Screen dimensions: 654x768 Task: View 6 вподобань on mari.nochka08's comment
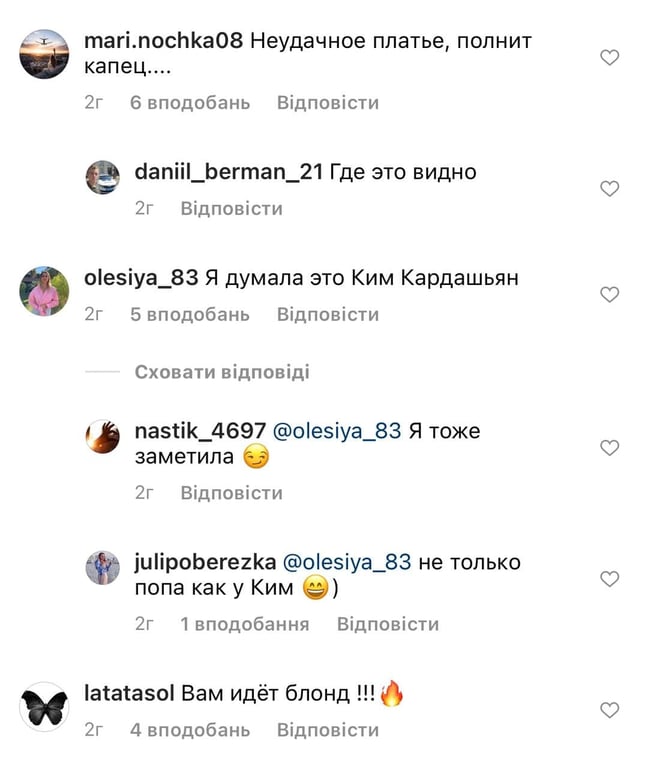tap(190, 103)
